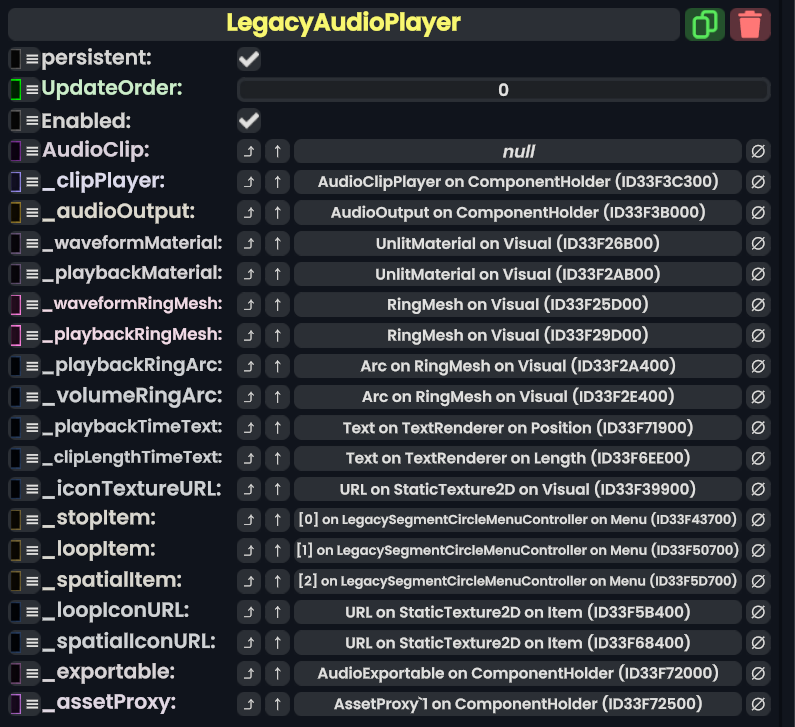Click the up arrow beside _stopItem
The width and height of the screenshot is (795, 727).
[278, 520]
